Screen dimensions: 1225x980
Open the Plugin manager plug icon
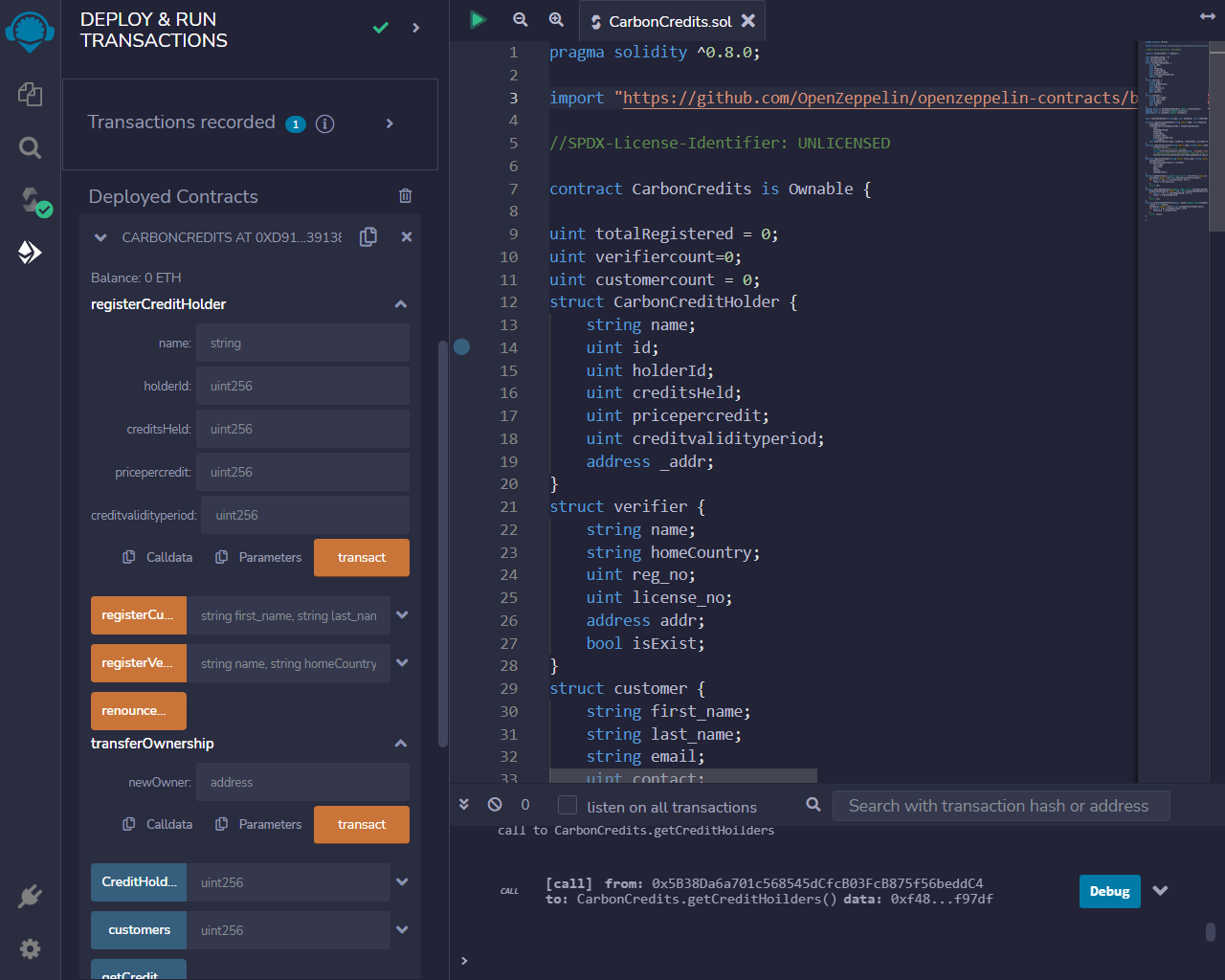[x=30, y=896]
